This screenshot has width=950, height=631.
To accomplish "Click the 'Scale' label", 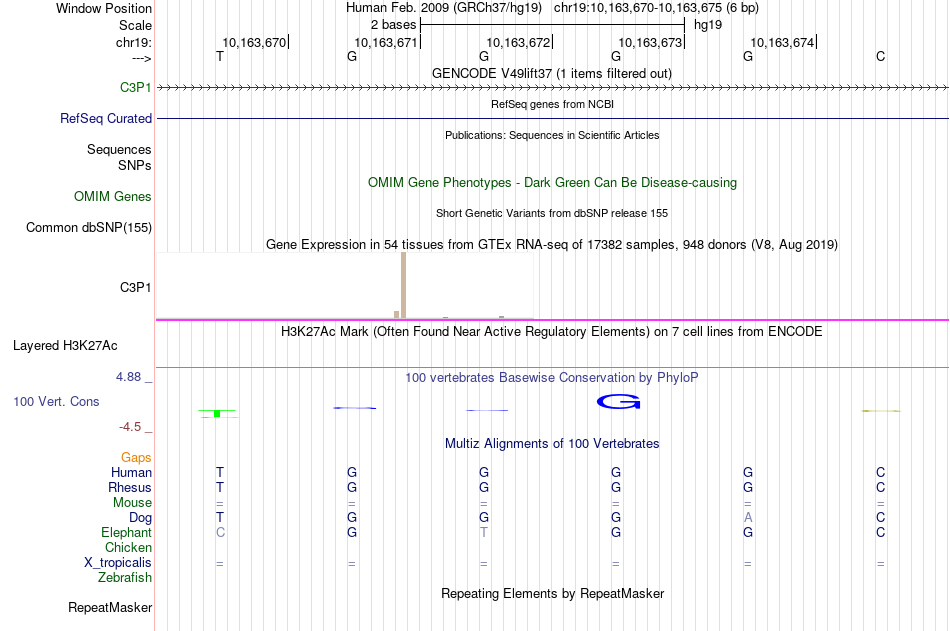I will click(x=136, y=25).
